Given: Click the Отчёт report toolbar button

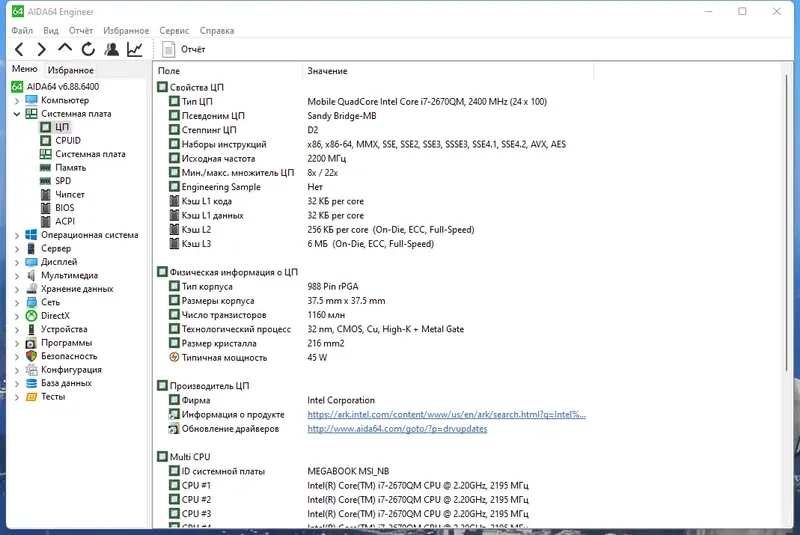Looking at the screenshot, I should pyautogui.click(x=184, y=49).
